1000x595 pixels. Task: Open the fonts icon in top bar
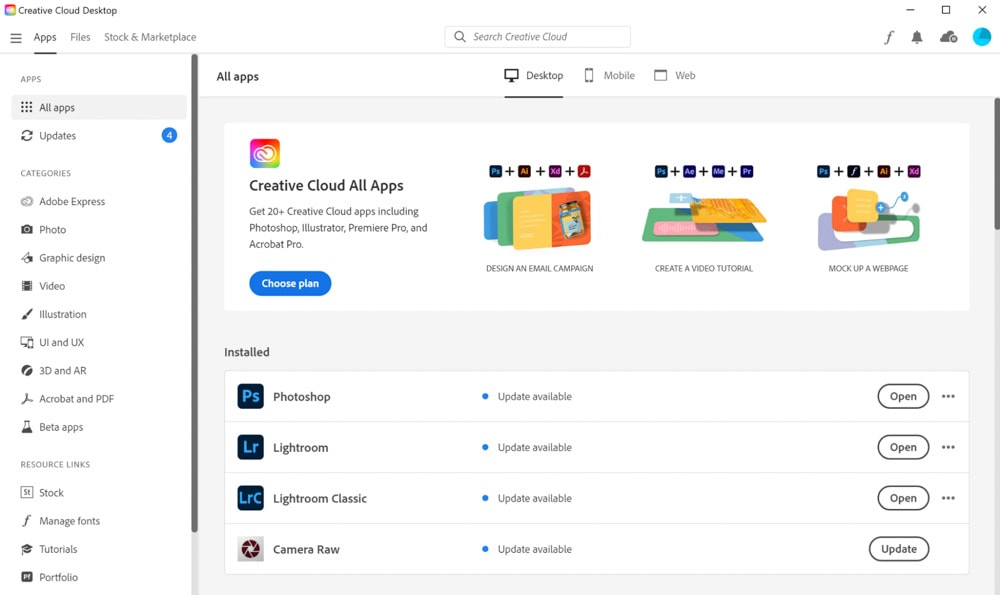[888, 38]
